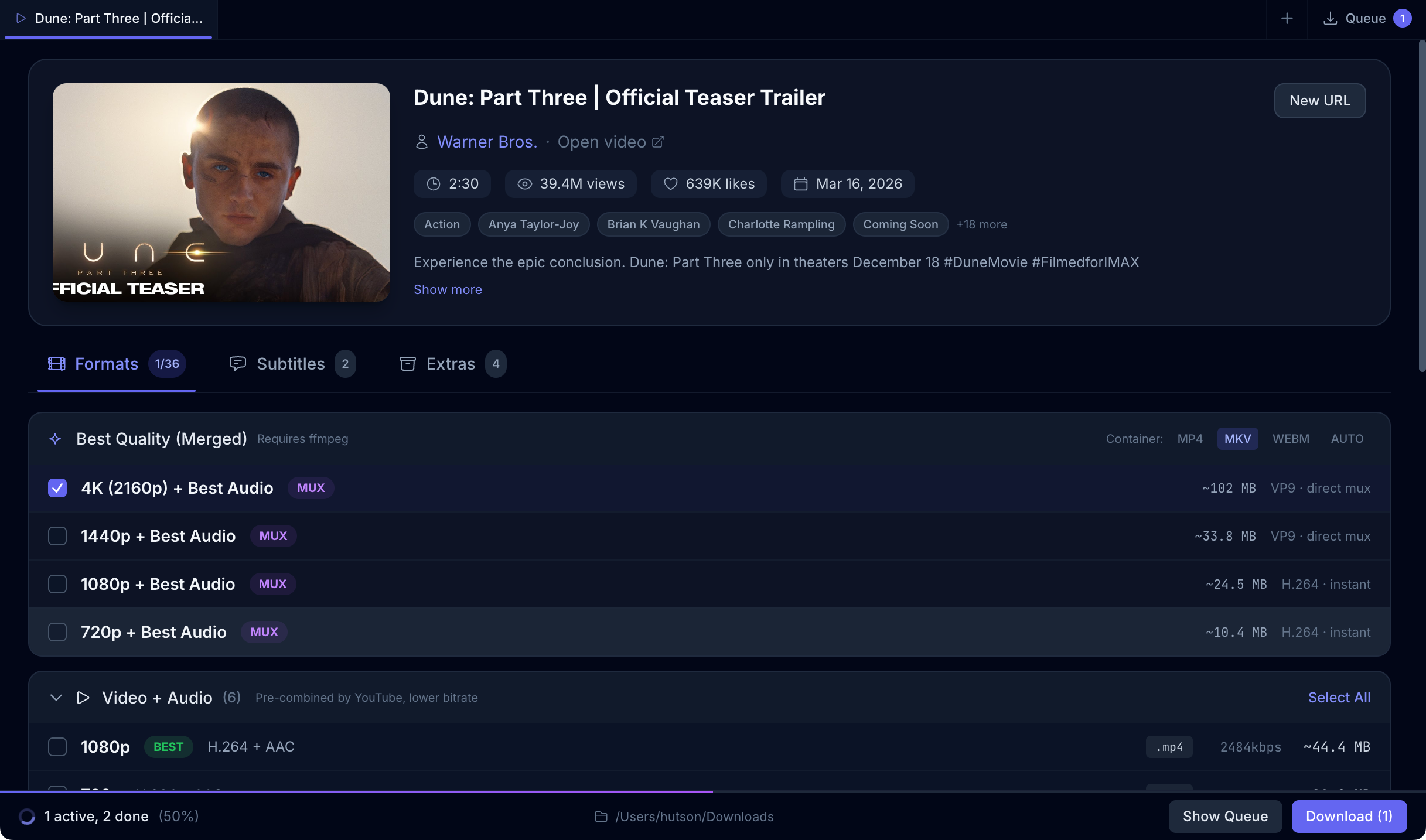
Task: Open the Warner Bros. channel link
Action: 487,142
